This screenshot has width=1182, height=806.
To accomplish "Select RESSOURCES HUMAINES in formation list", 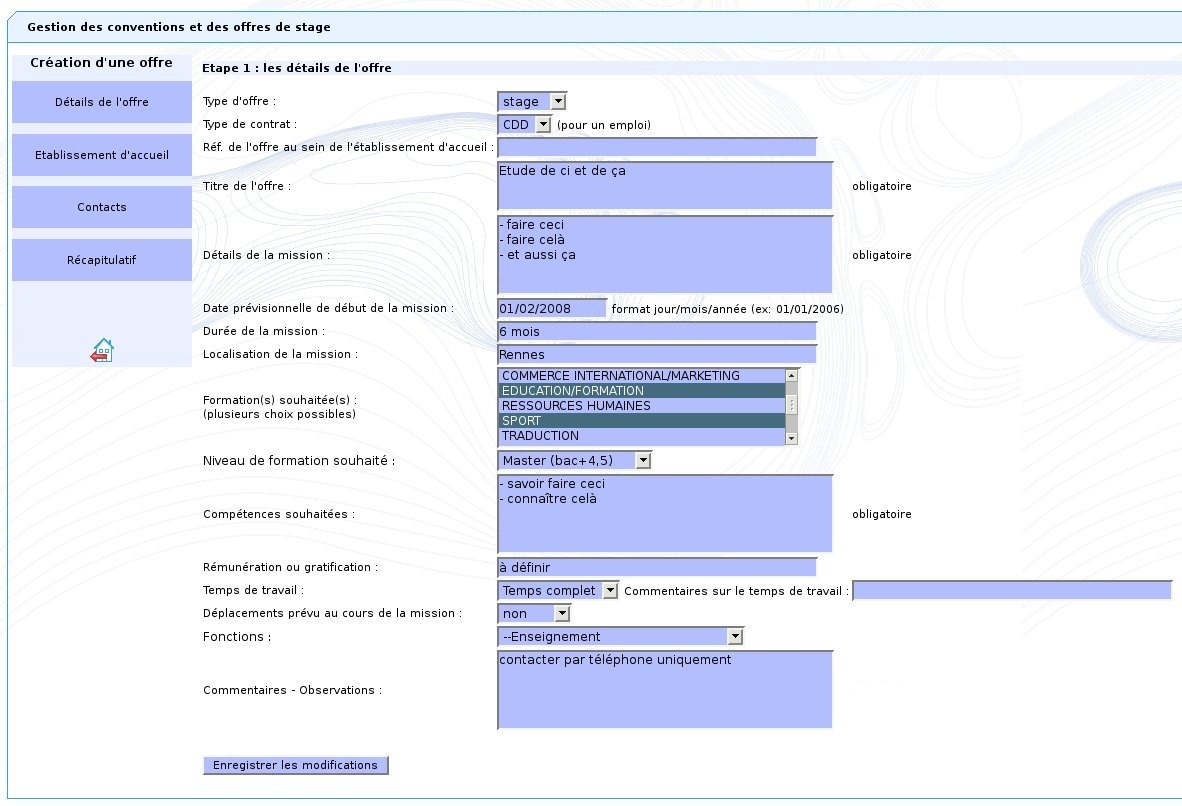I will [x=640, y=406].
